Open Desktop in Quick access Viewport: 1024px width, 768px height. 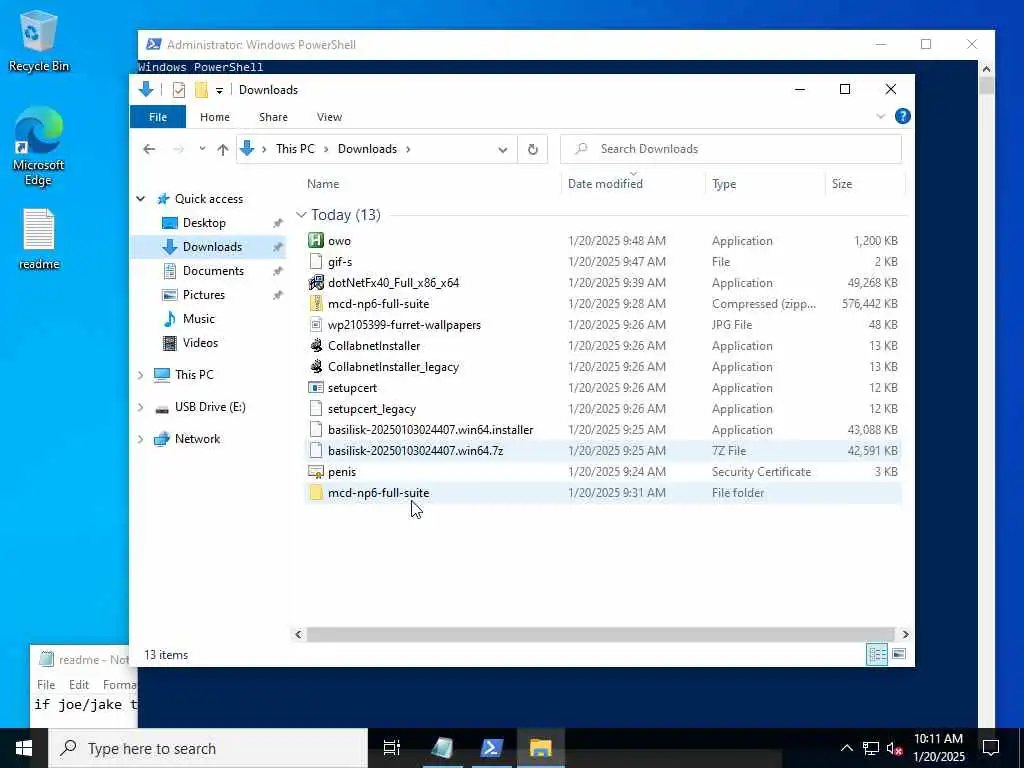[x=204, y=223]
